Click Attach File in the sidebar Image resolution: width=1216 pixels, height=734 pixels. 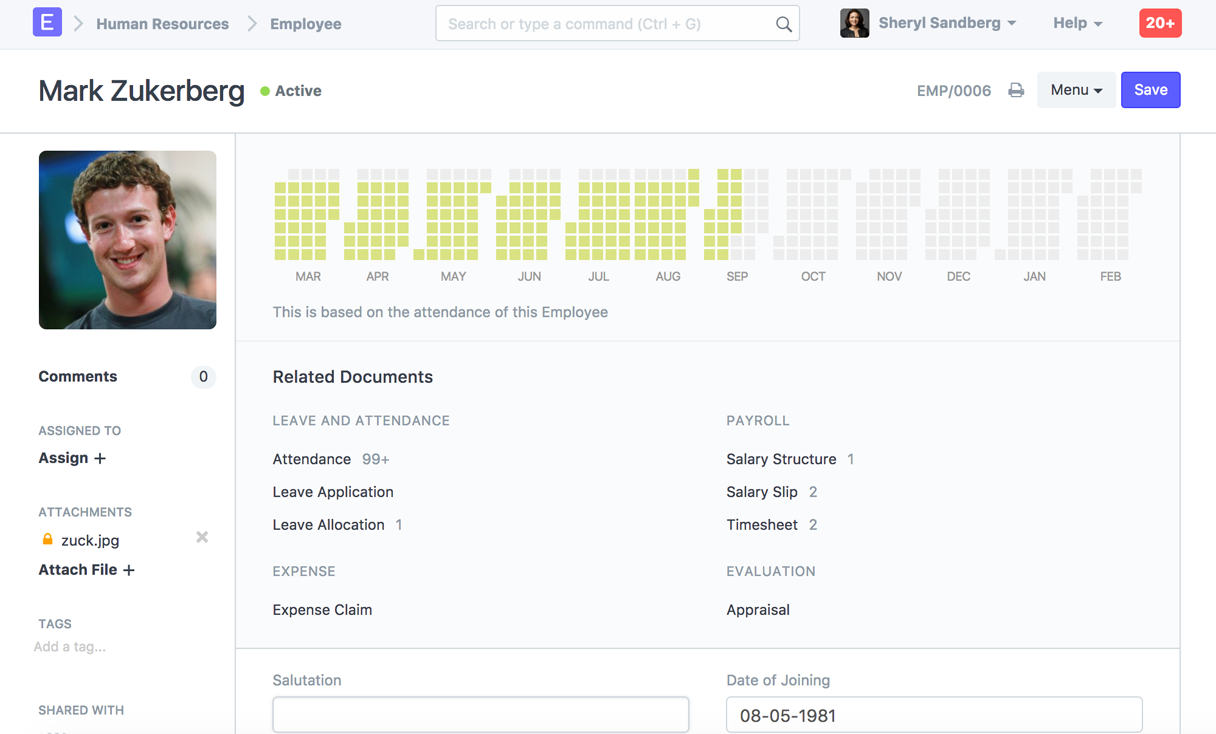point(77,570)
